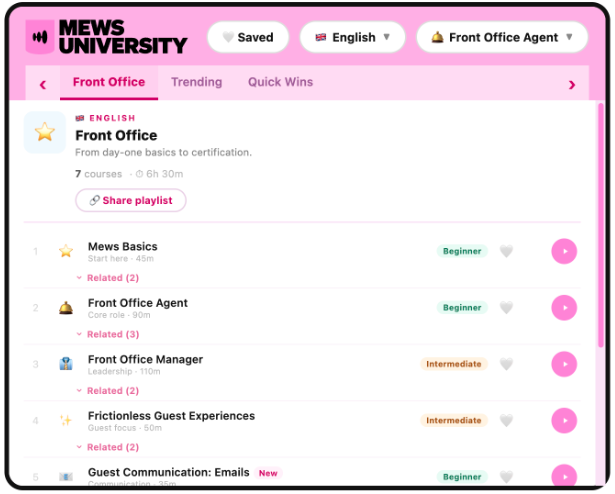Click the Mews Basics star icon
Image resolution: width=615 pixels, height=494 pixels.
click(66, 251)
